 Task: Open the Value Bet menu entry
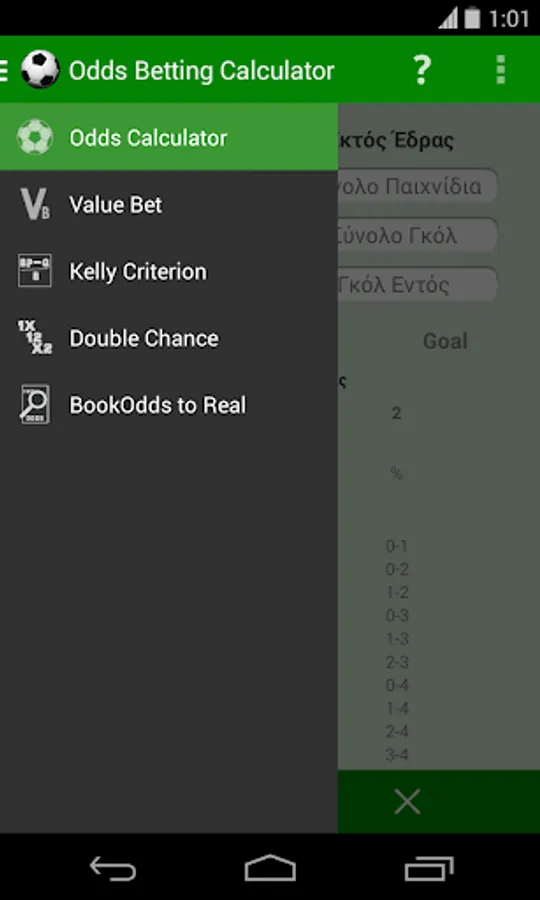click(x=169, y=204)
